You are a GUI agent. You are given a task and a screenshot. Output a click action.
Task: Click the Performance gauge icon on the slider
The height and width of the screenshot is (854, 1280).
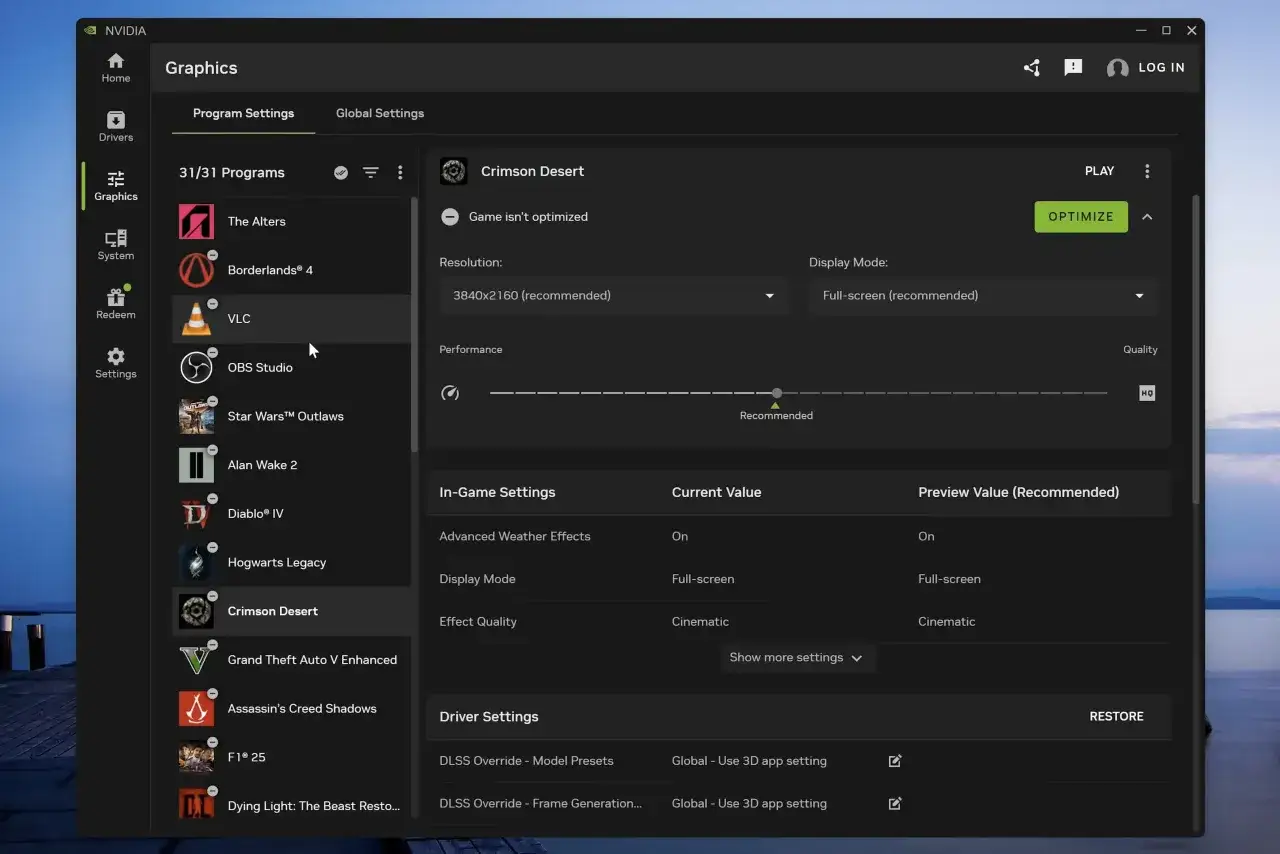[450, 393]
